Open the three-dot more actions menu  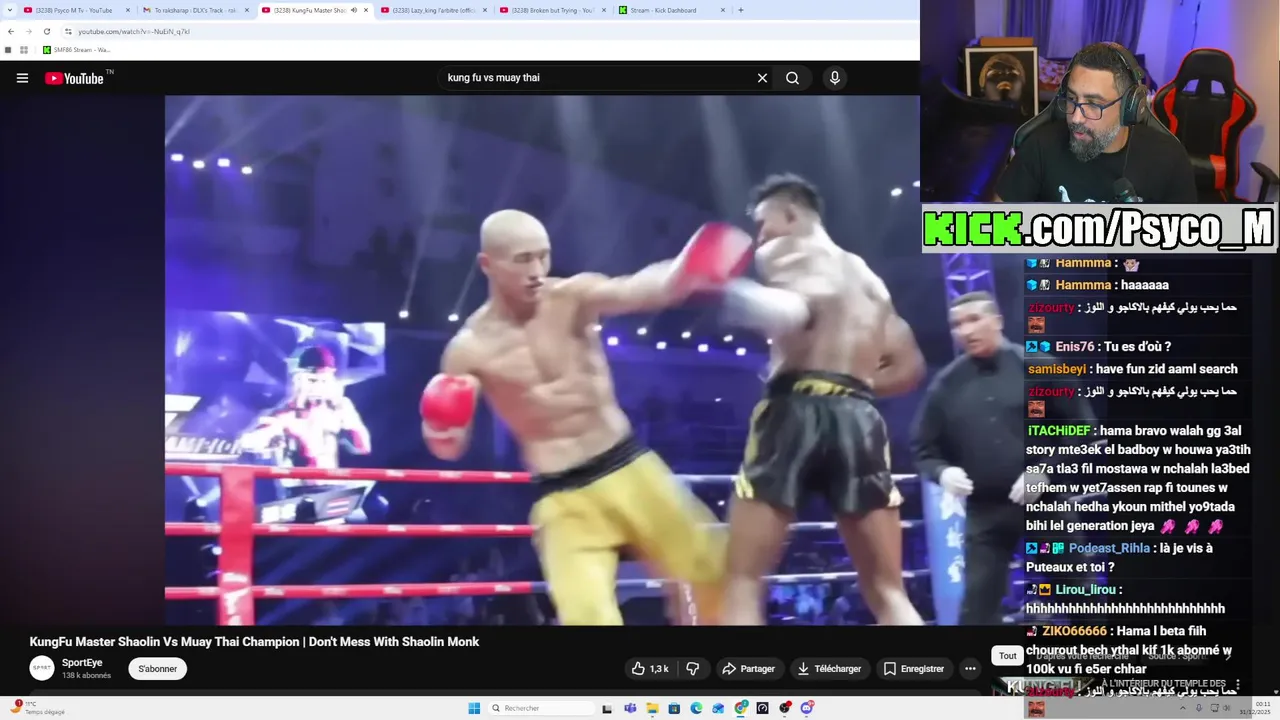(969, 669)
